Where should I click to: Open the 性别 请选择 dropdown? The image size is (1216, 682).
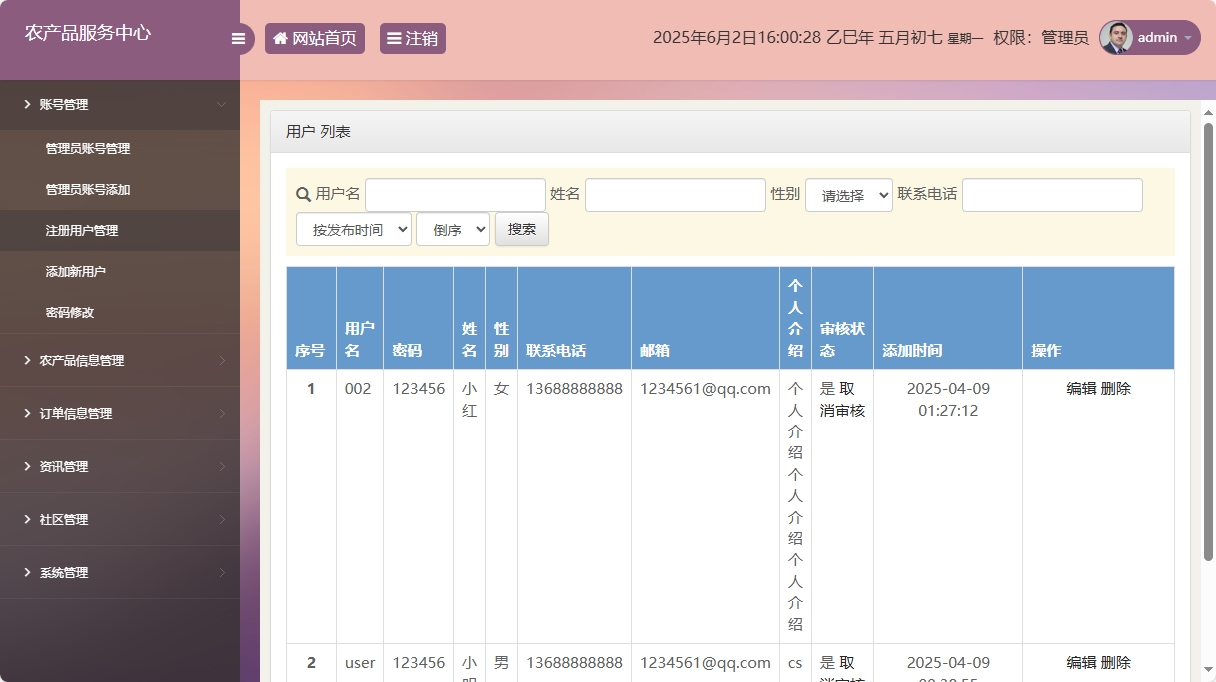click(x=848, y=196)
